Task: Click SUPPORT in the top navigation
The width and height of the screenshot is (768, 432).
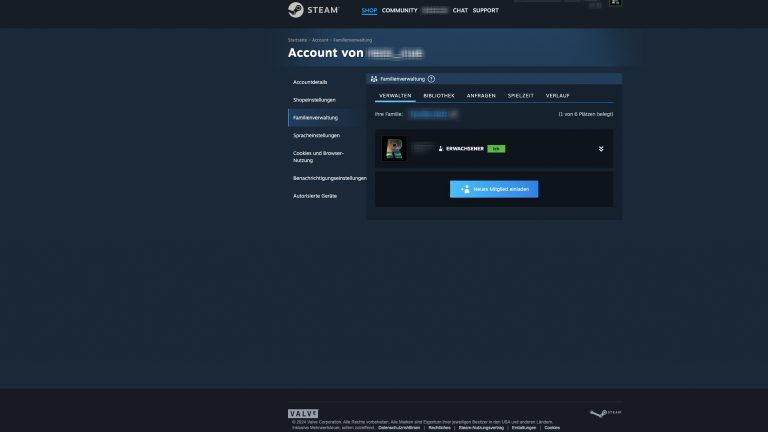Action: tap(486, 10)
